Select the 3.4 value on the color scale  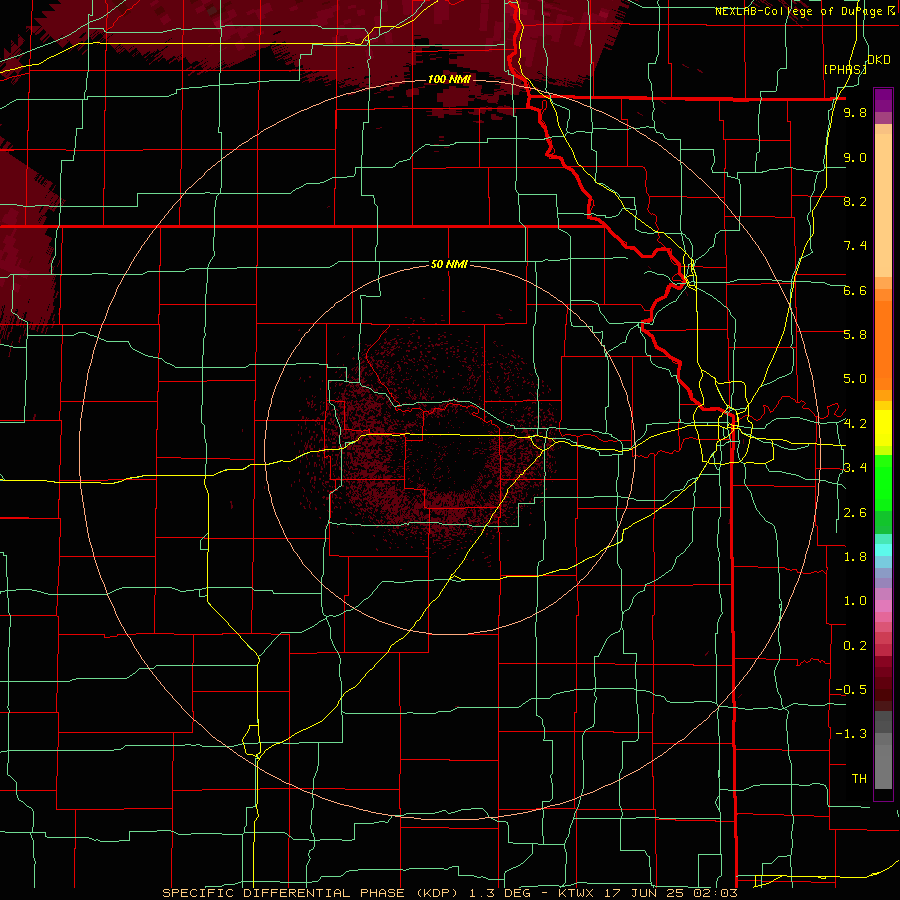855,468
